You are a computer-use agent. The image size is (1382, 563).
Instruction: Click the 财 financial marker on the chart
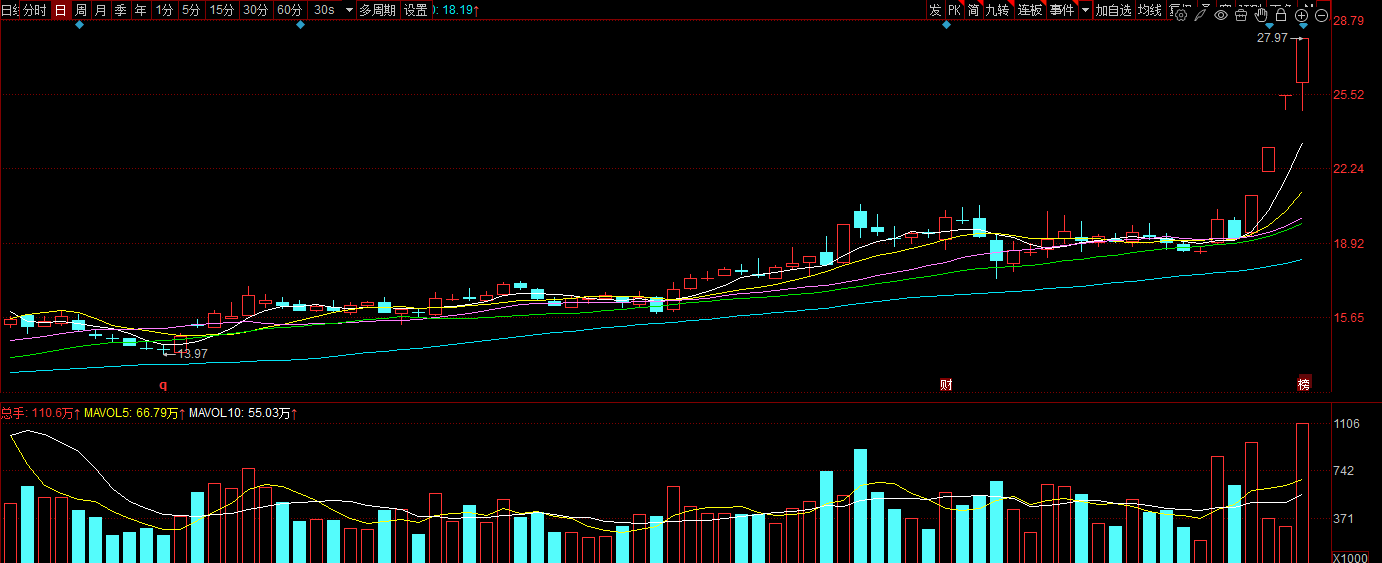(946, 384)
